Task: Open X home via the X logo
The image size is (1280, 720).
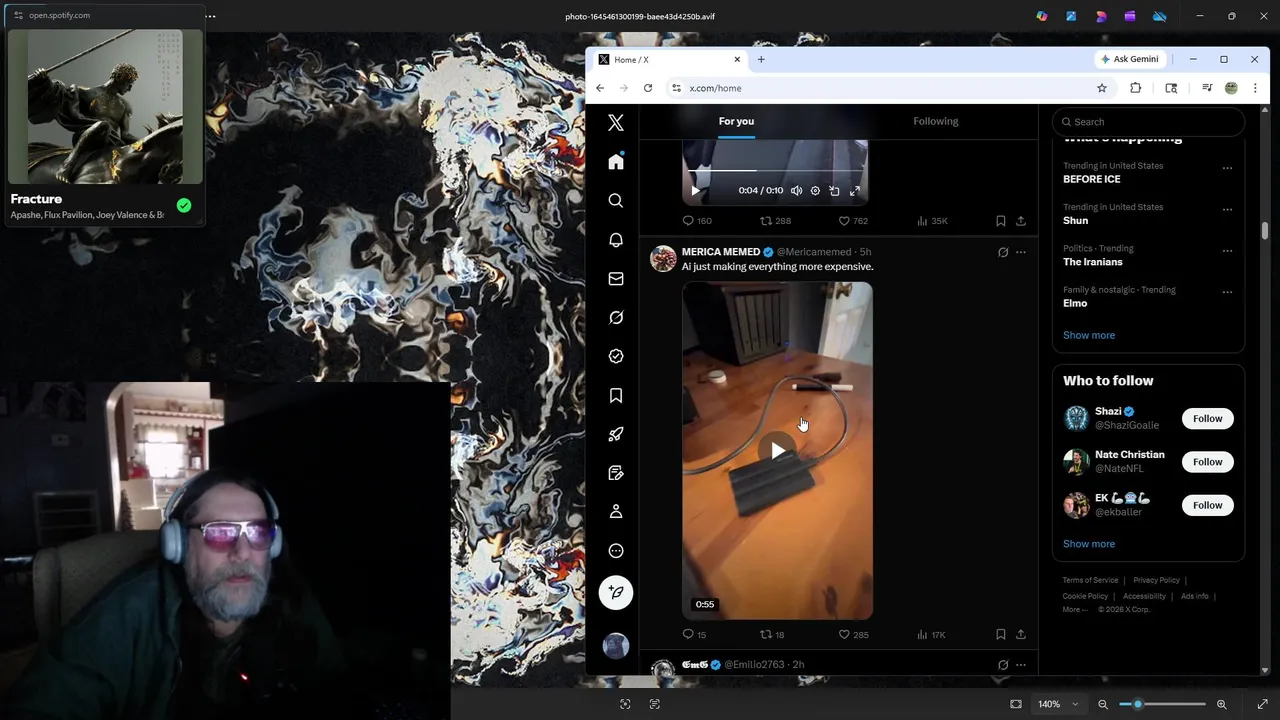Action: (616, 123)
